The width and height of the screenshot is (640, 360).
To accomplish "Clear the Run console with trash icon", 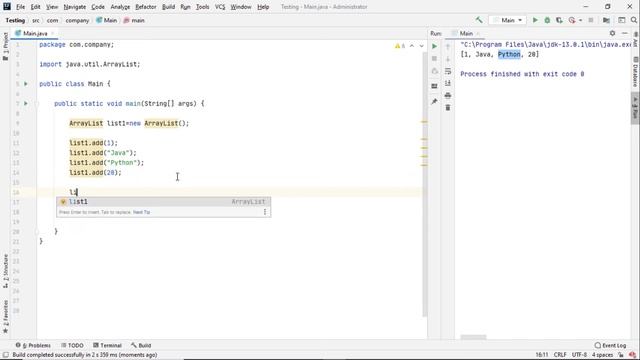I will pyautogui.click(x=448, y=108).
